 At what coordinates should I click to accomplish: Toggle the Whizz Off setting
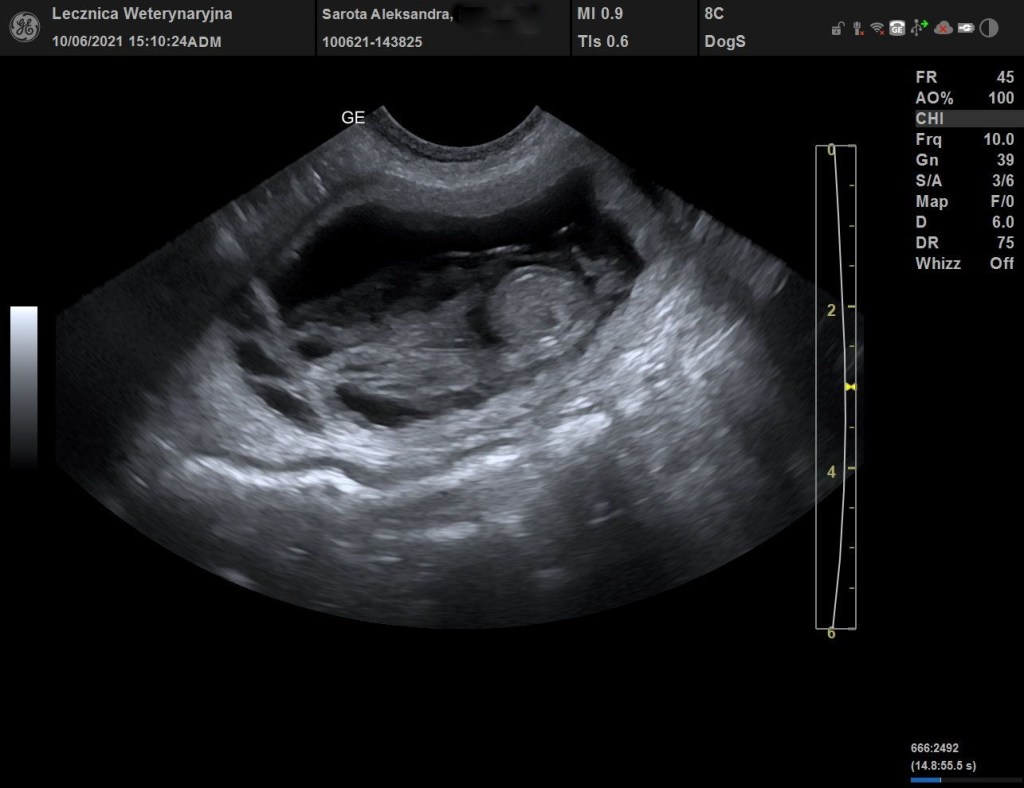click(964, 263)
